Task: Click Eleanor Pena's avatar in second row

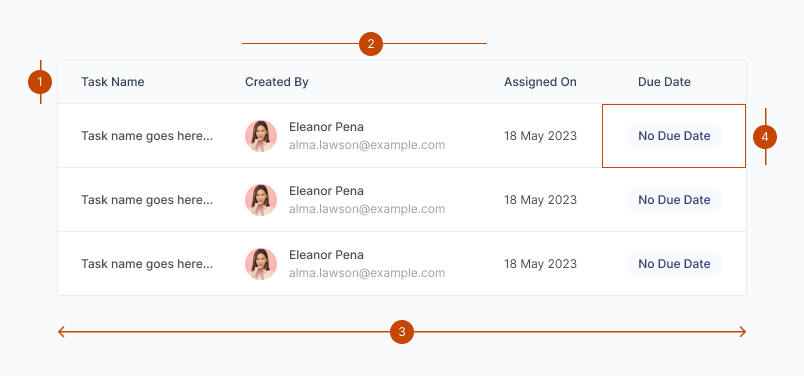Action: 261,200
